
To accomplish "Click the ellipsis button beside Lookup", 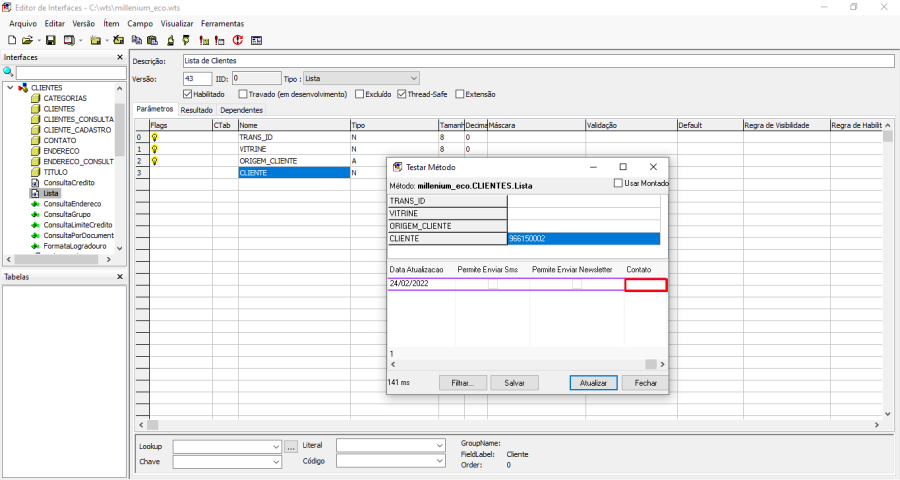I will tap(291, 447).
